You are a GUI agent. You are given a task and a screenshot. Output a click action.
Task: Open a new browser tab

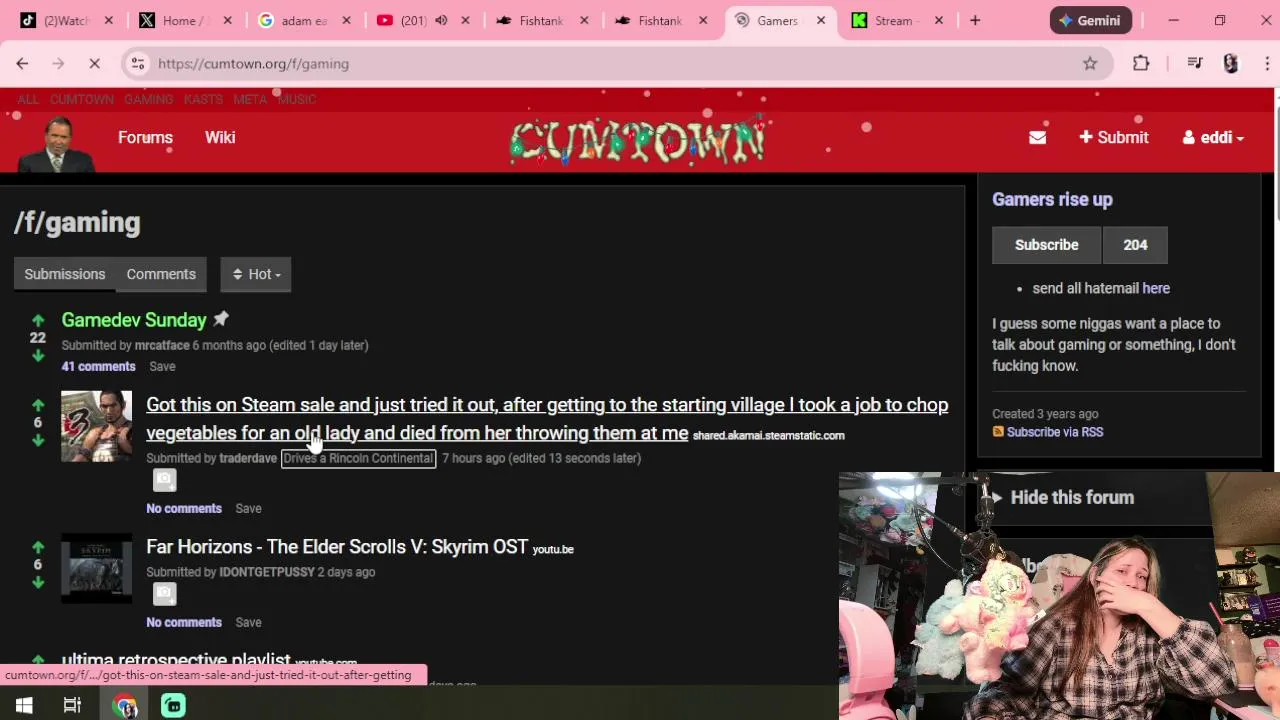(x=975, y=20)
